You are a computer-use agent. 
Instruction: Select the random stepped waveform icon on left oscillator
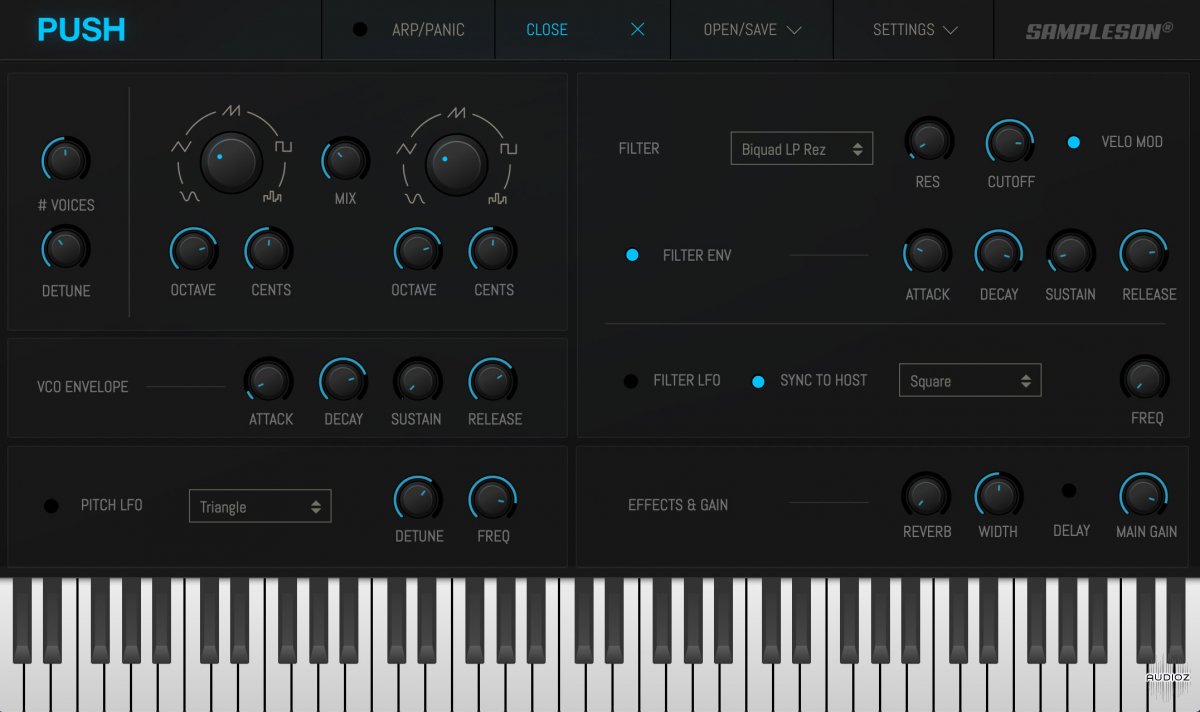click(x=273, y=197)
